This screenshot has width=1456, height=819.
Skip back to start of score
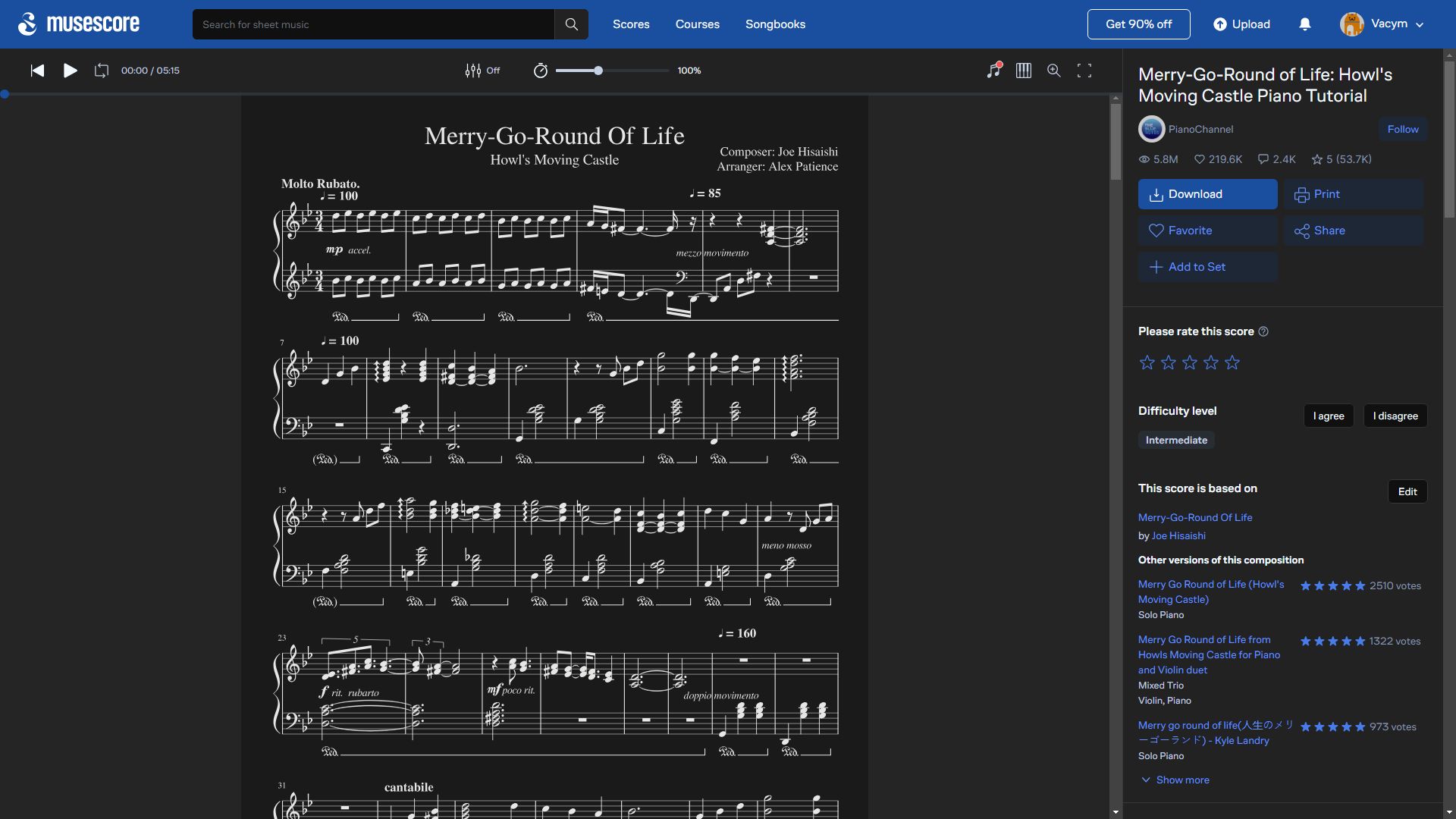(37, 71)
